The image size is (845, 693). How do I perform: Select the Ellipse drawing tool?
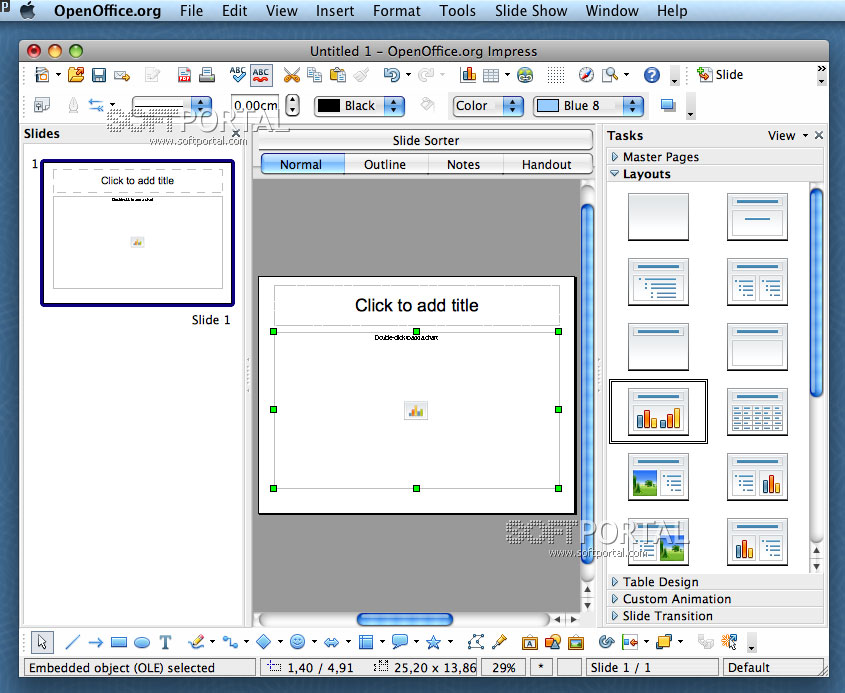tap(142, 643)
